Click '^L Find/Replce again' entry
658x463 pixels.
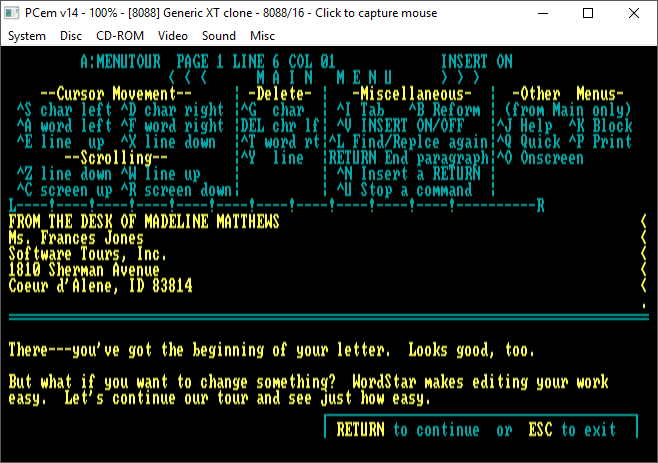coord(408,142)
